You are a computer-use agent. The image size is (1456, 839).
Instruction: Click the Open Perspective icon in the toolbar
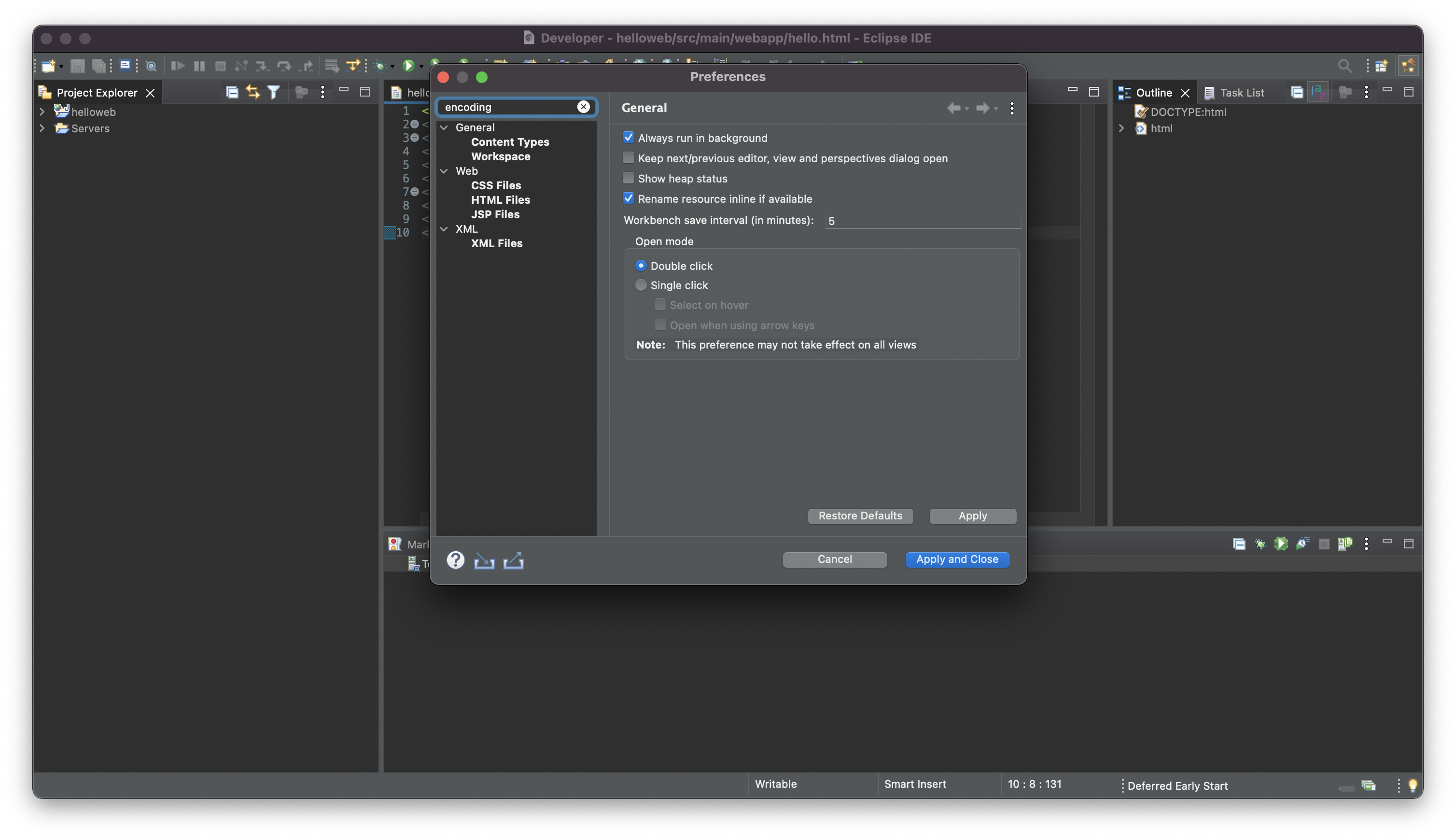pos(1381,66)
